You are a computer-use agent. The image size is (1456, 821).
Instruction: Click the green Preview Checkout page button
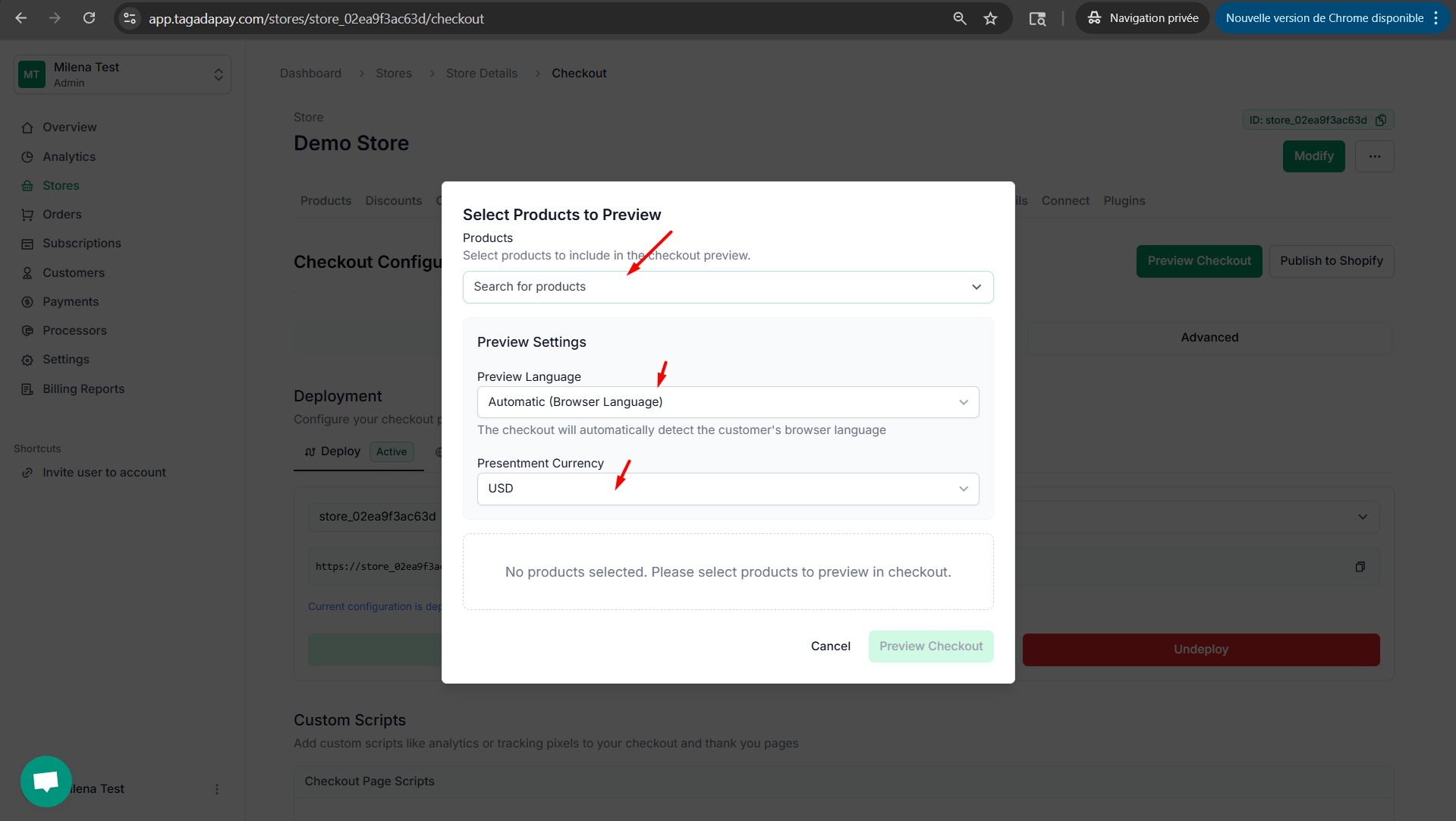[x=1199, y=261]
